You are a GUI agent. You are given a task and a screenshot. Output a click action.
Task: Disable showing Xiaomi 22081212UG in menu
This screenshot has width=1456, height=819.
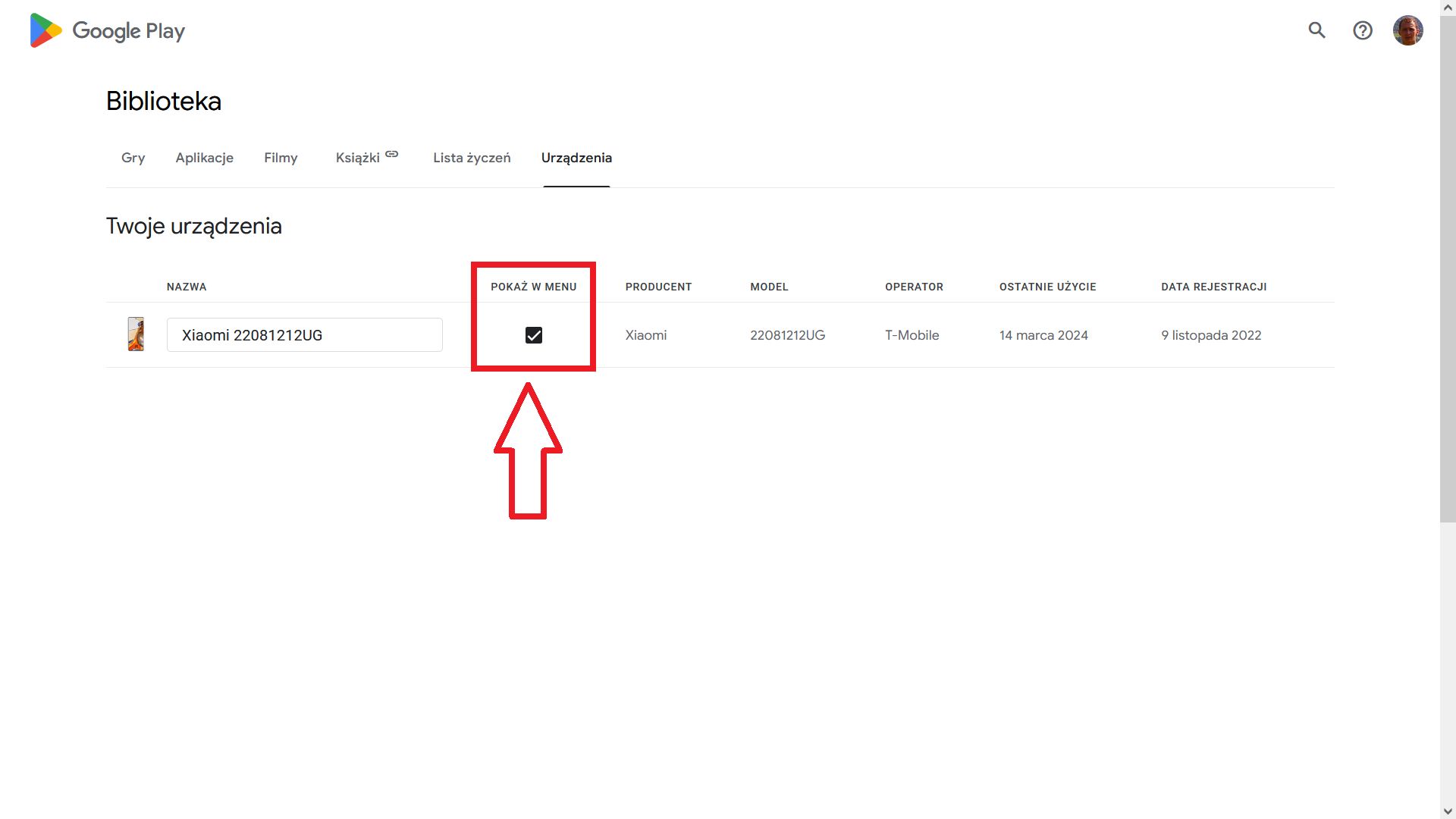534,334
